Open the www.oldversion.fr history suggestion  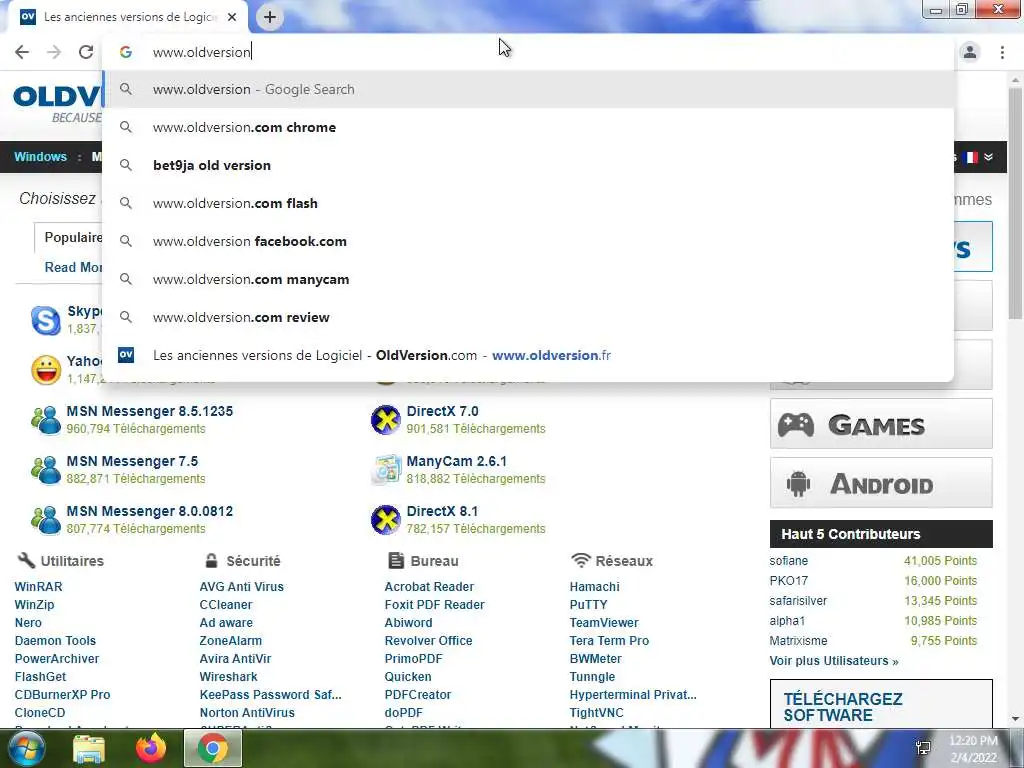tap(528, 355)
